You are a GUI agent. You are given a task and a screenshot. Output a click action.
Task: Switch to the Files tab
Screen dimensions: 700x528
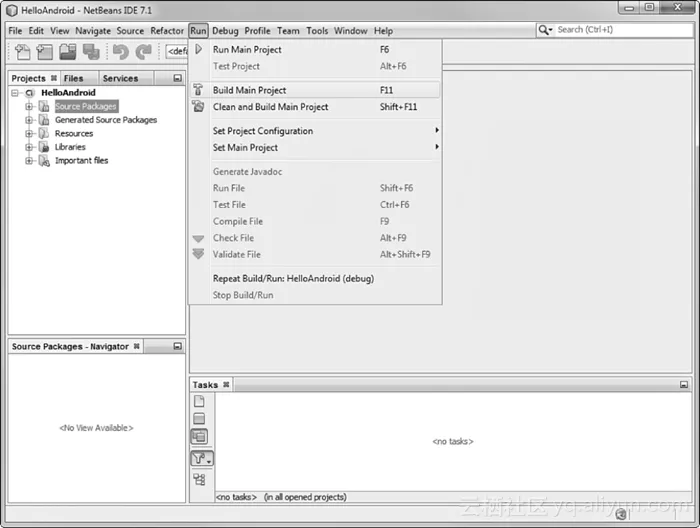[x=74, y=78]
